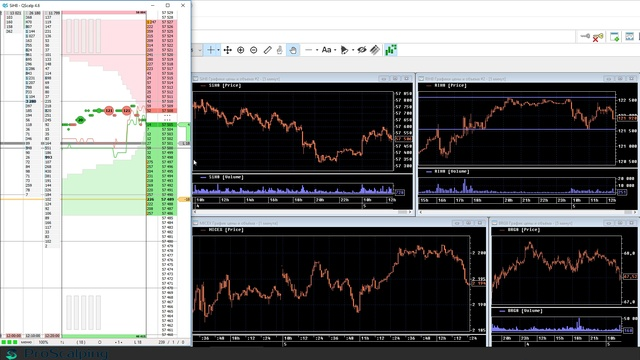Click the zoom in magnifier icon
Image resolution: width=640 pixels, height=360 pixels.
pos(241,50)
